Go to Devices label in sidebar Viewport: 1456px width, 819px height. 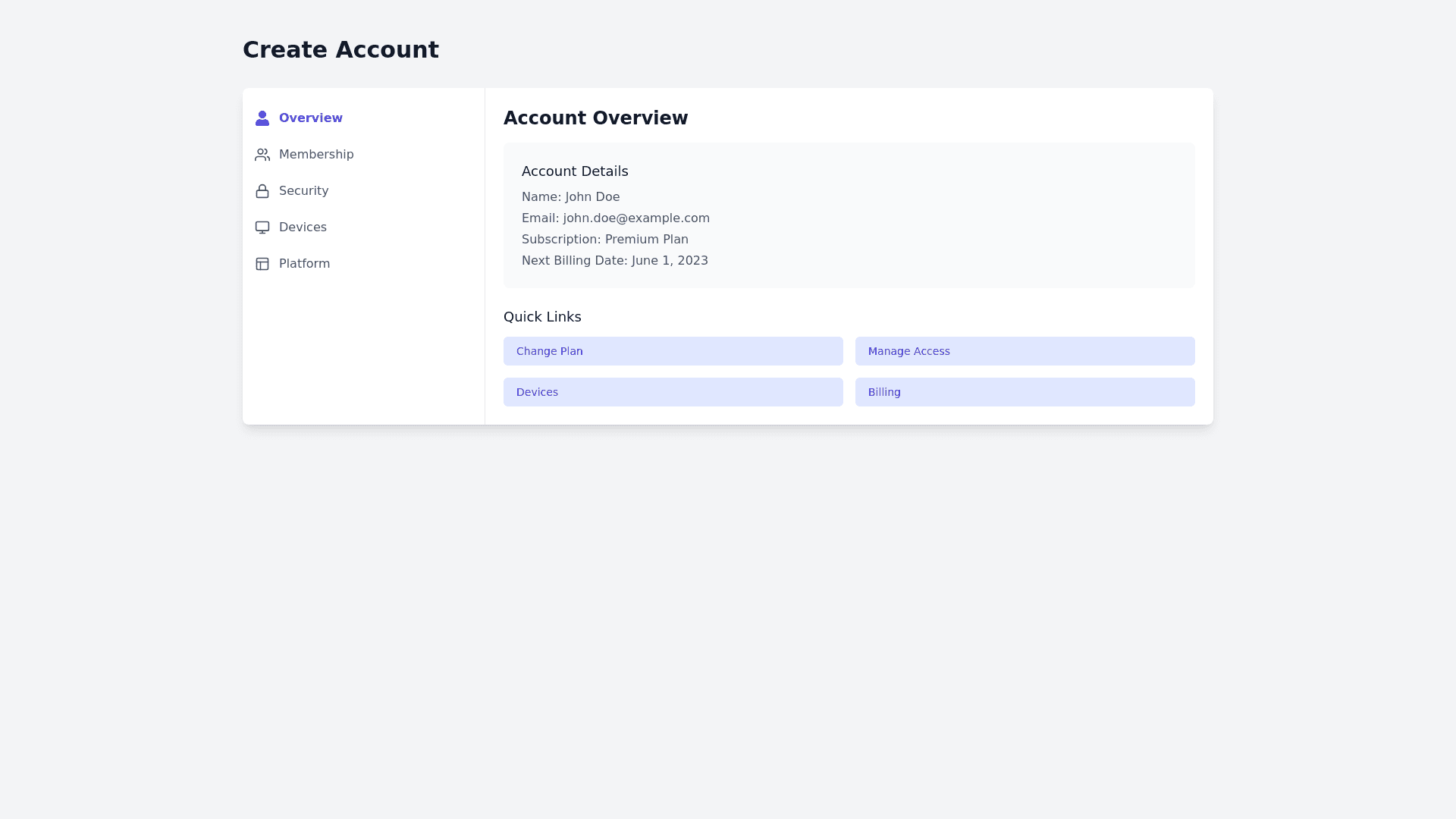click(x=303, y=227)
